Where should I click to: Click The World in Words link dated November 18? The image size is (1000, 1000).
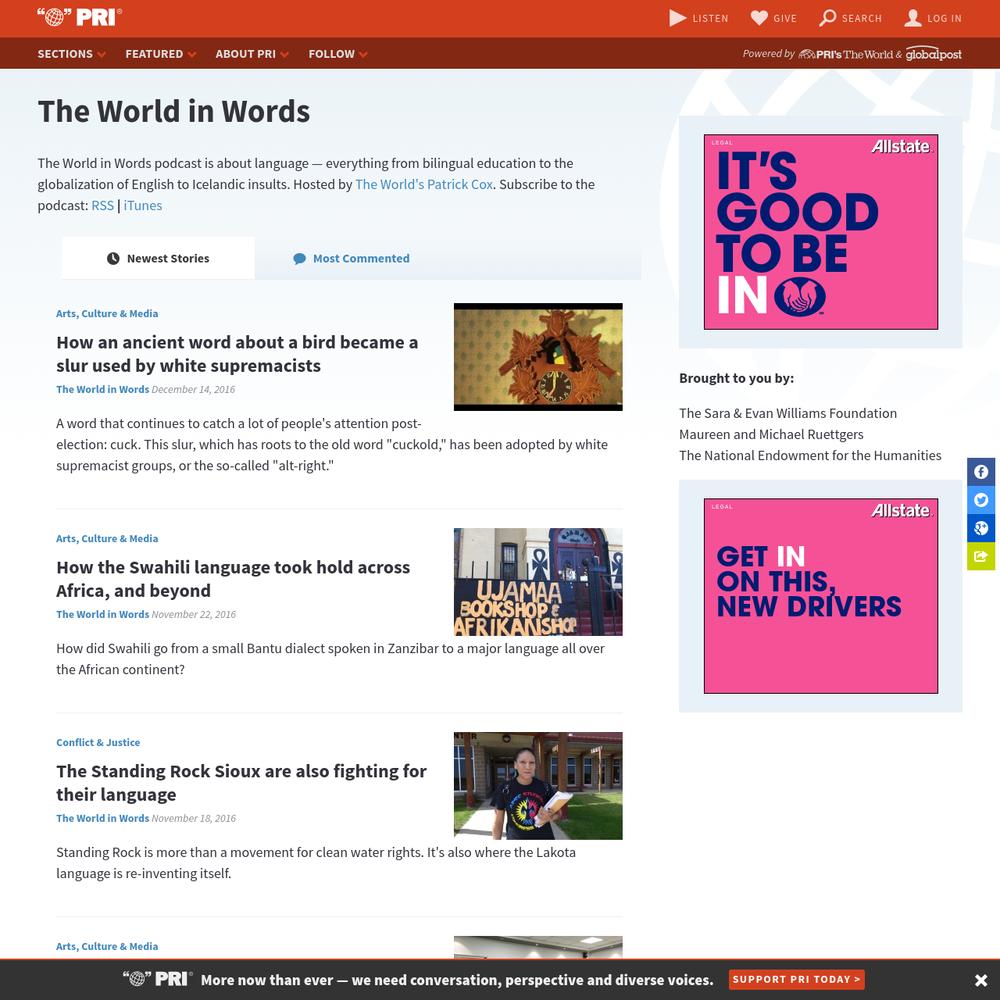[x=103, y=818]
